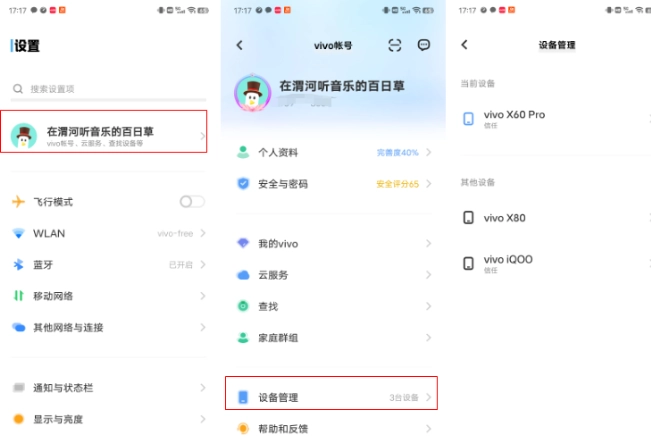Tap the profile avatar on vivo帐号 page
Screen dimensions: 651x442
click(251, 92)
